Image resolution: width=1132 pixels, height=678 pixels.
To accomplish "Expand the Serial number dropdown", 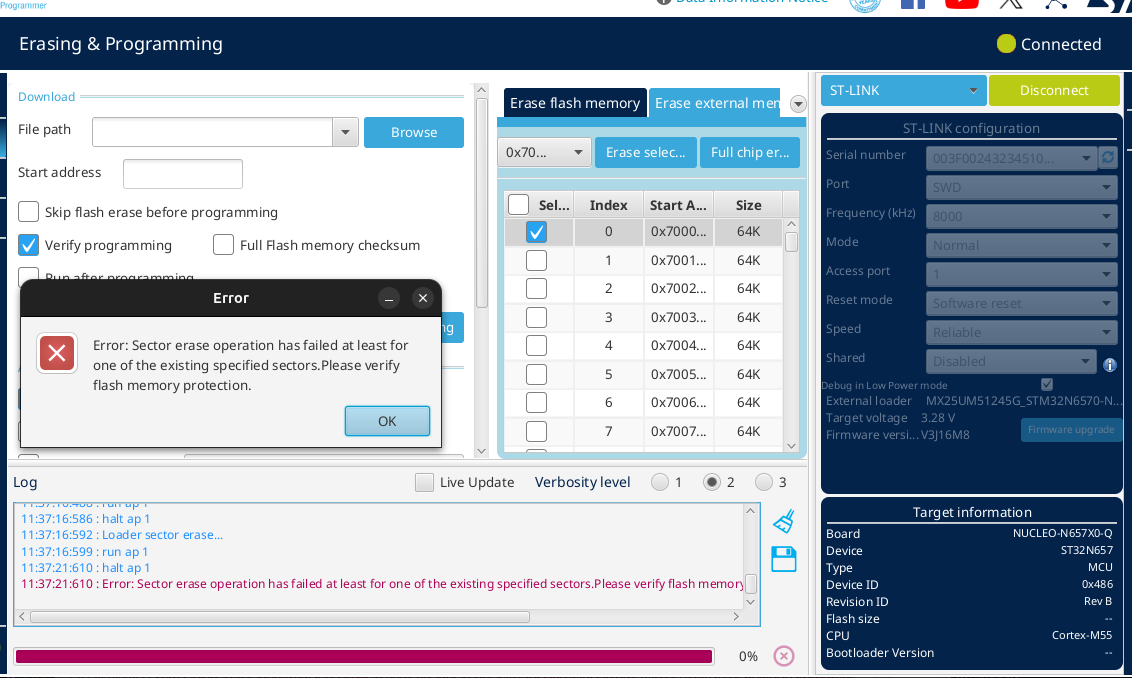I will coord(1011,158).
